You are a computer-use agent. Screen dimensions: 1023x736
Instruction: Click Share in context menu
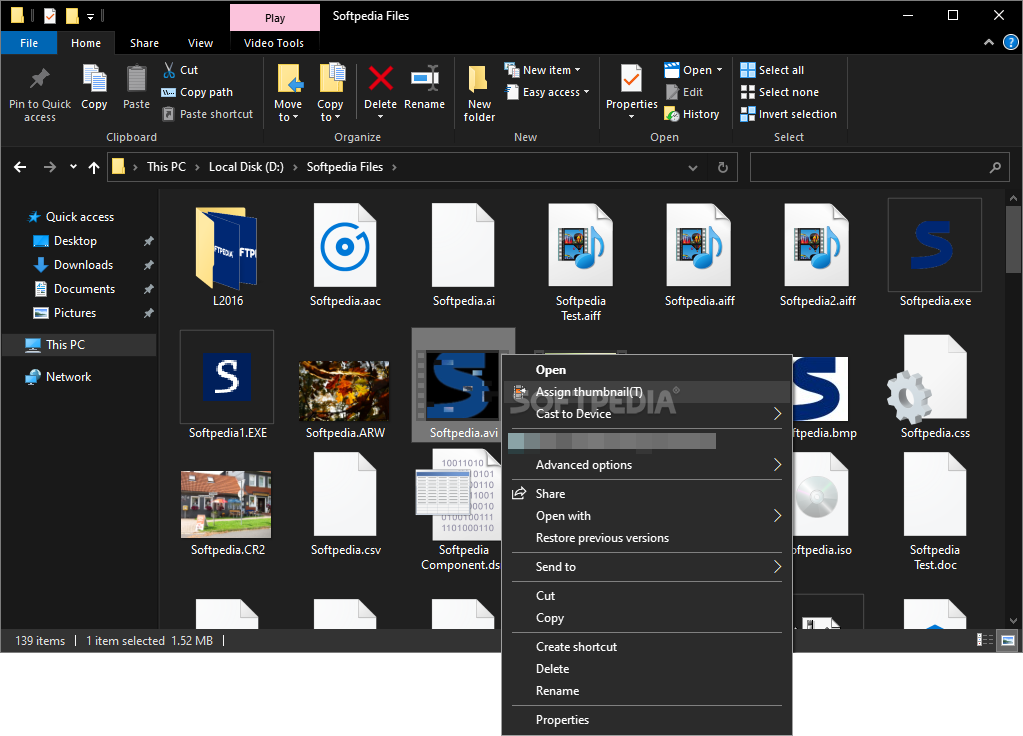click(647, 494)
